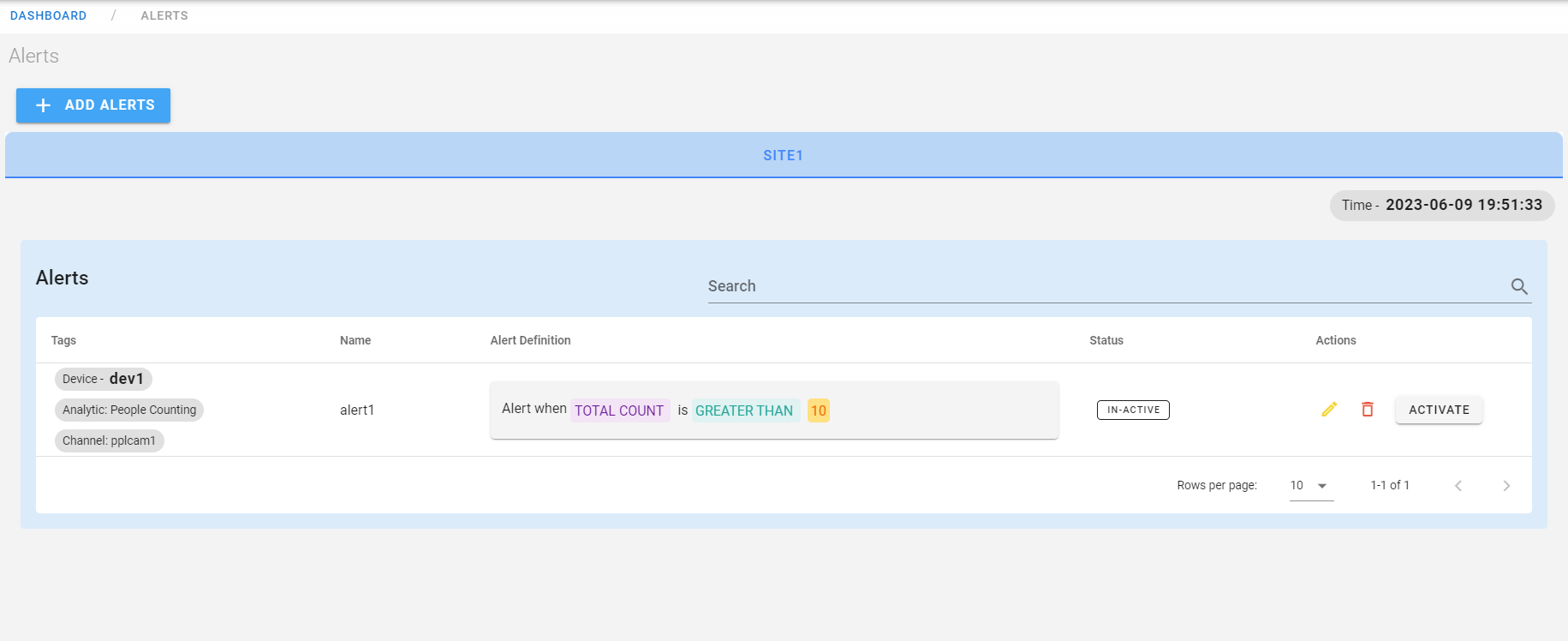Click the orange threshold value 10
The width and height of the screenshot is (1568, 641).
click(x=819, y=410)
